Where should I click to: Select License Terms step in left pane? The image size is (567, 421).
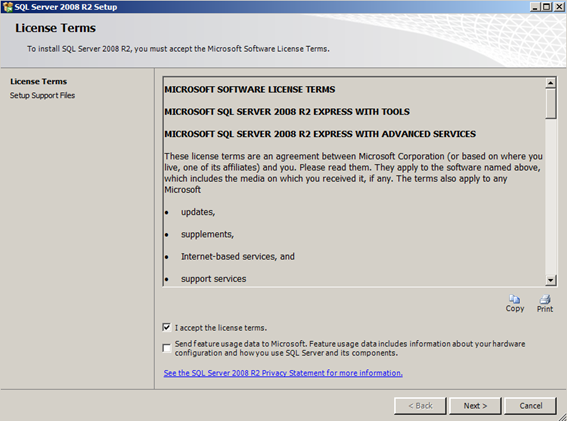coord(38,81)
